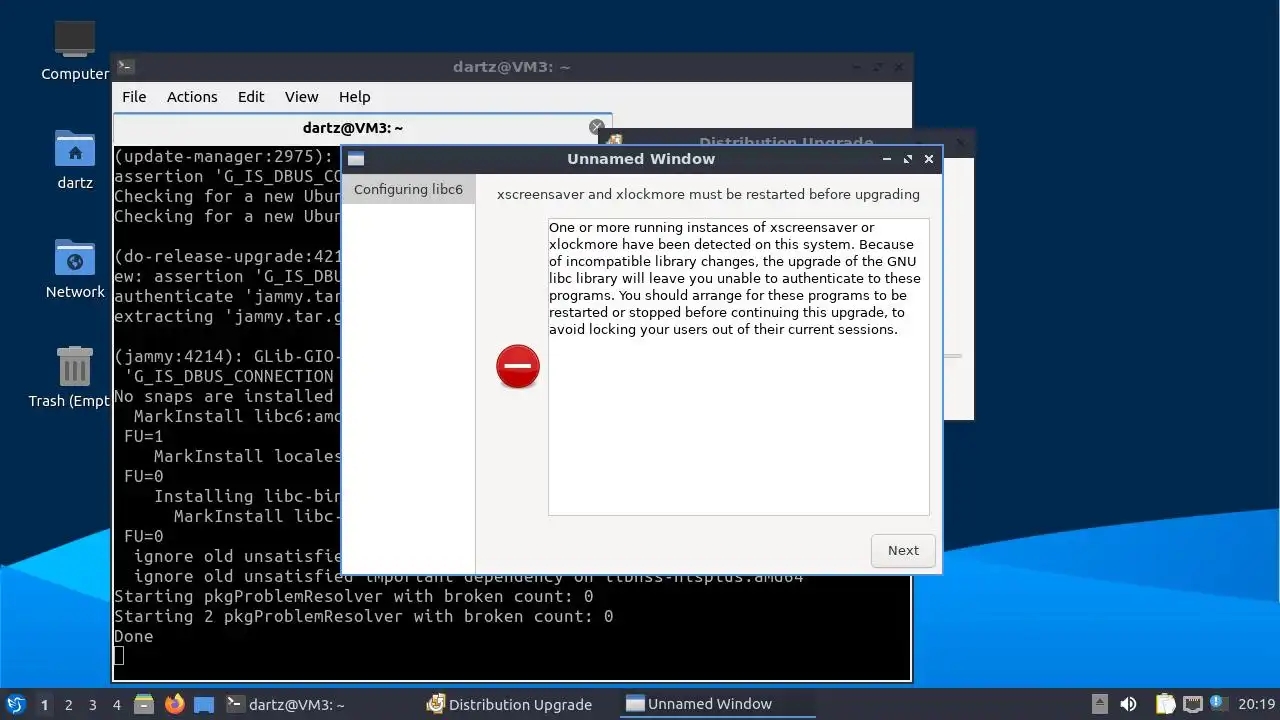This screenshot has height=720, width=1280.
Task: Open the terminal Actions menu
Action: (x=192, y=97)
